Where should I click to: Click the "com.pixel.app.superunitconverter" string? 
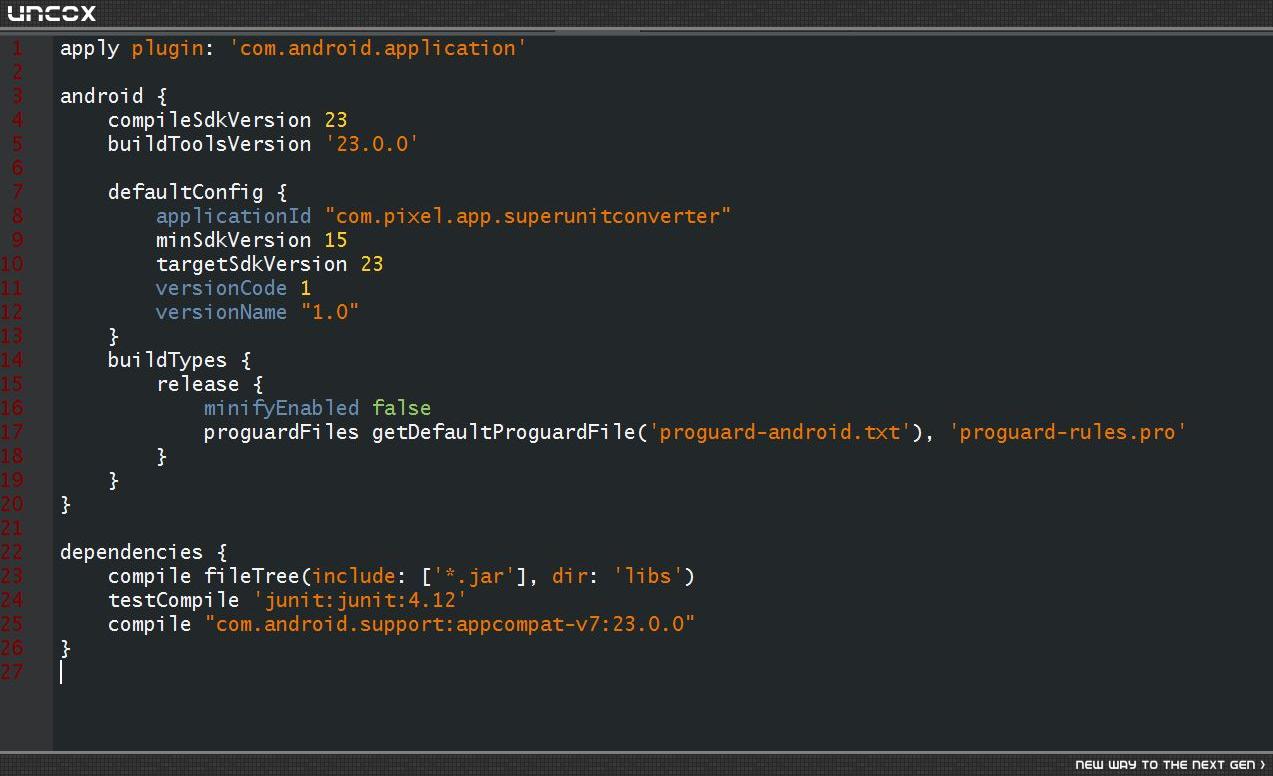[x=528, y=216]
